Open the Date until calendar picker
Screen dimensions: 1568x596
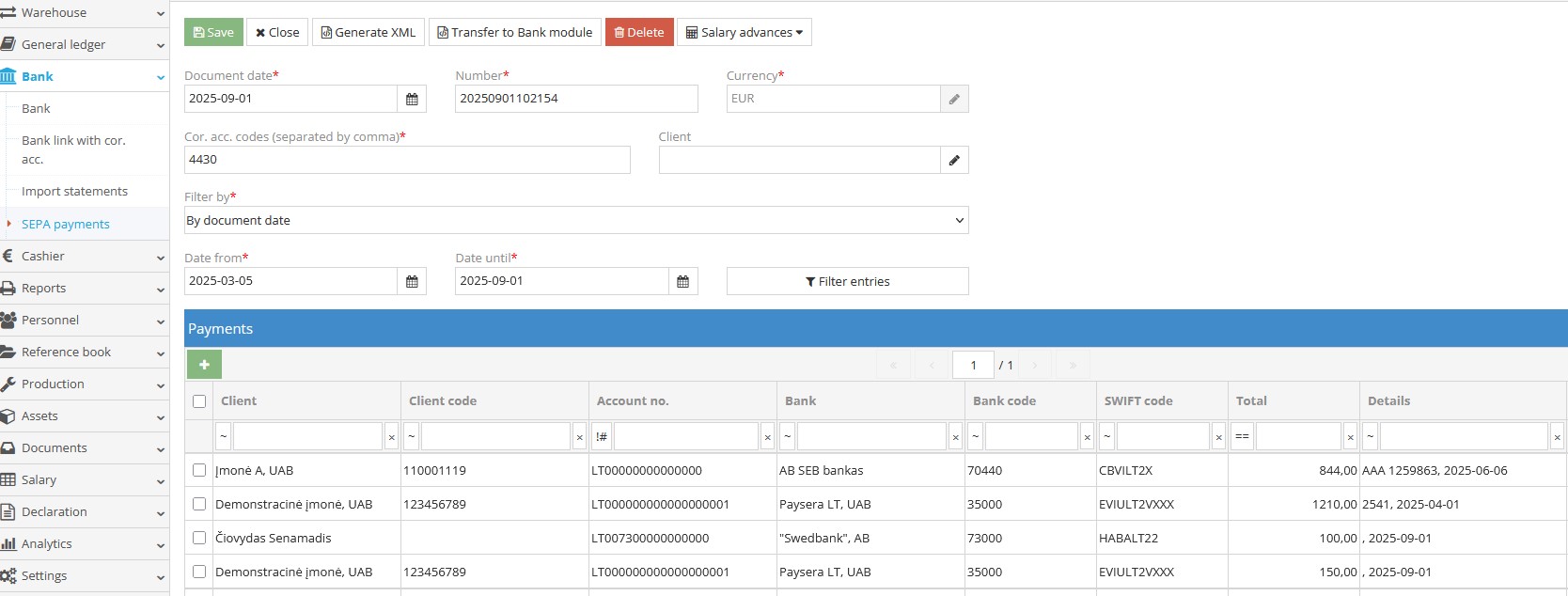[682, 281]
